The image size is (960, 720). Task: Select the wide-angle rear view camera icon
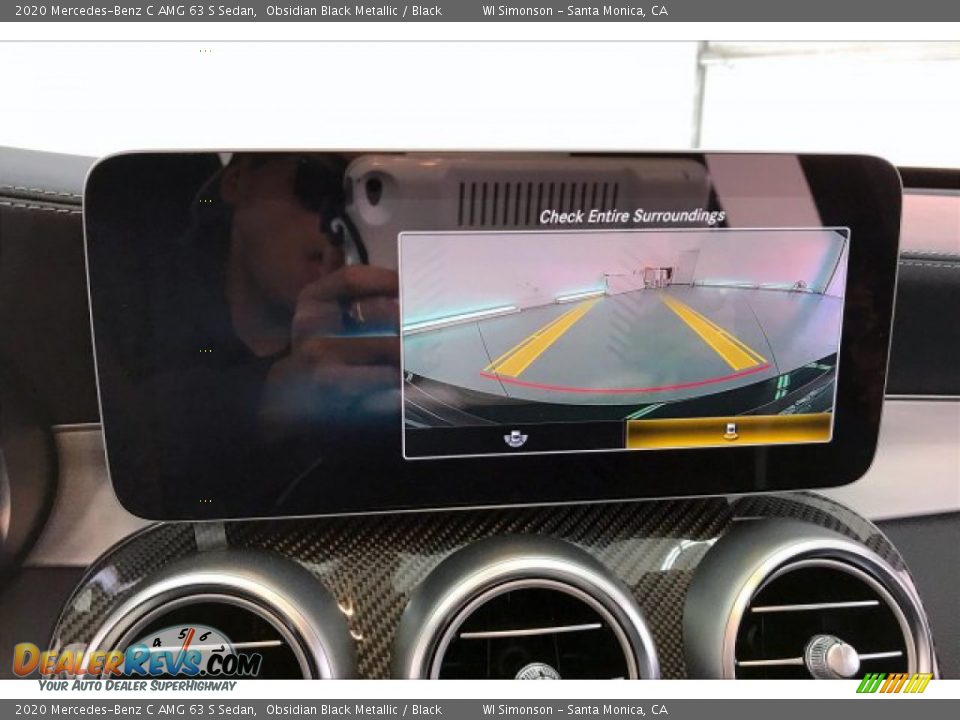515,437
